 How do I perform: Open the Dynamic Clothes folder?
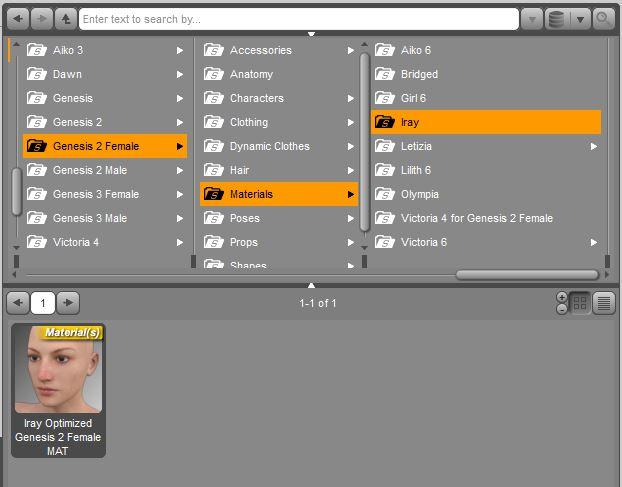click(x=279, y=146)
